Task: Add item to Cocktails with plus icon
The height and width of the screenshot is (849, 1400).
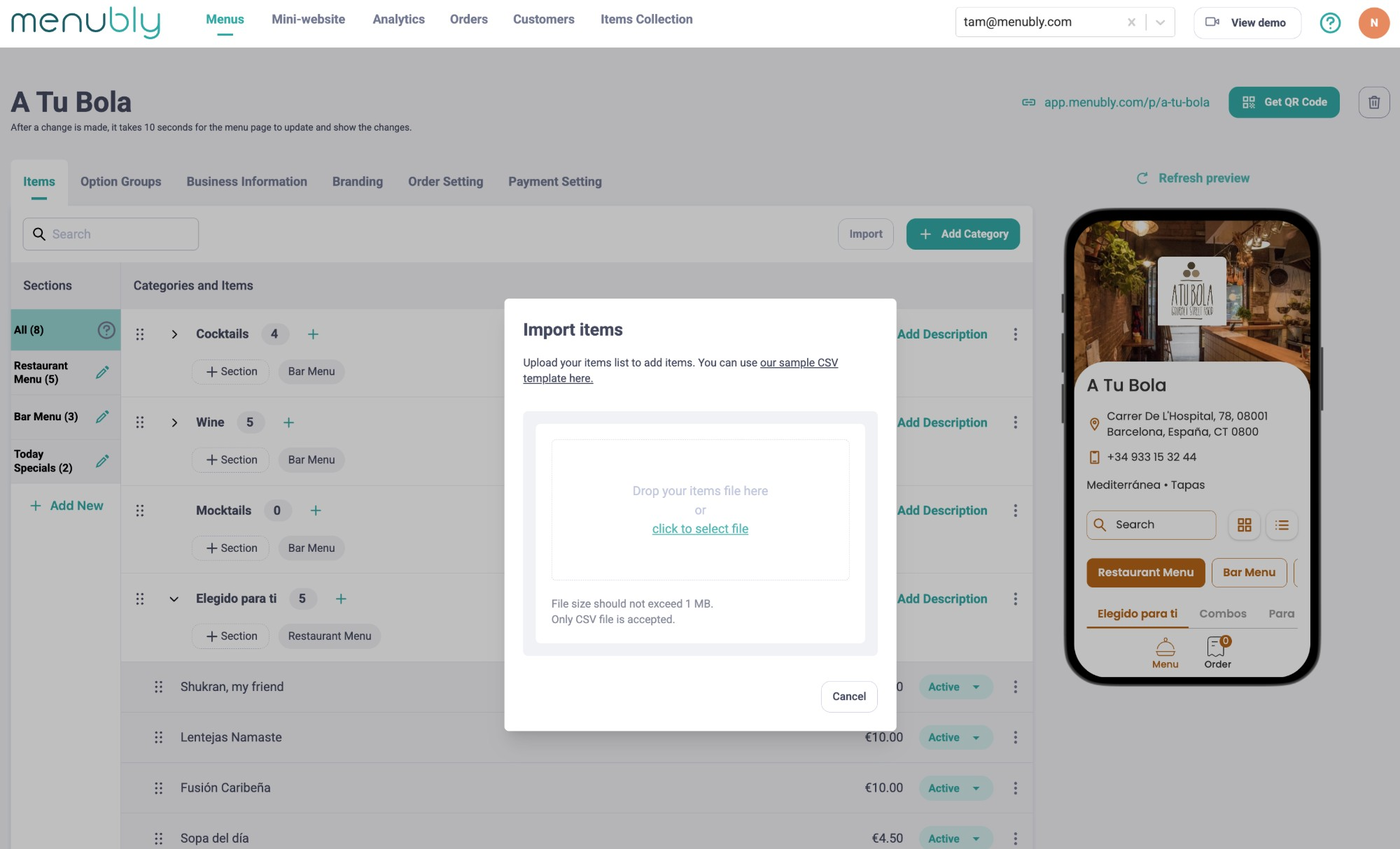Action: coord(313,334)
